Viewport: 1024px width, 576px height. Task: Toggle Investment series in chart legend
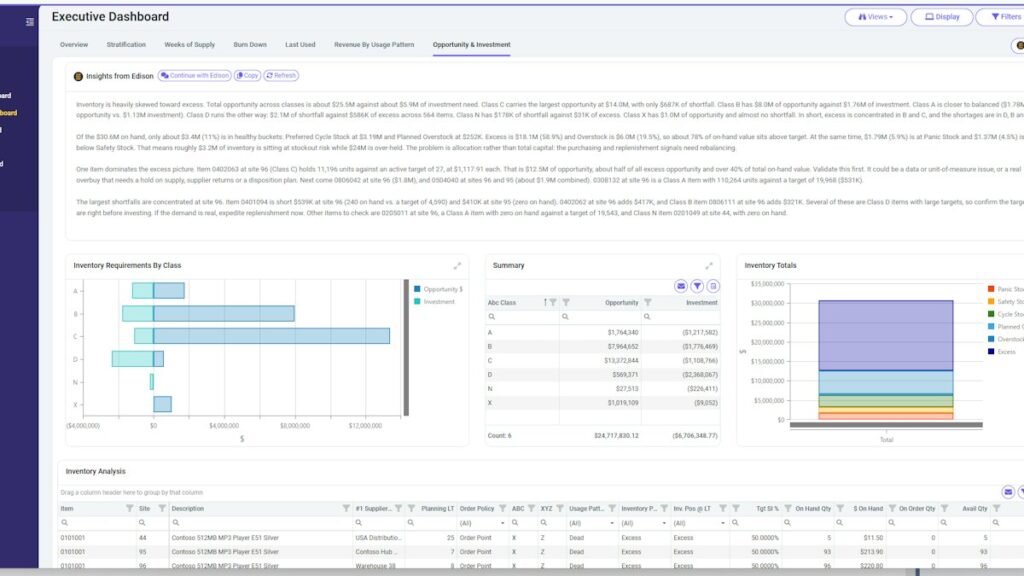pyautogui.click(x=434, y=302)
